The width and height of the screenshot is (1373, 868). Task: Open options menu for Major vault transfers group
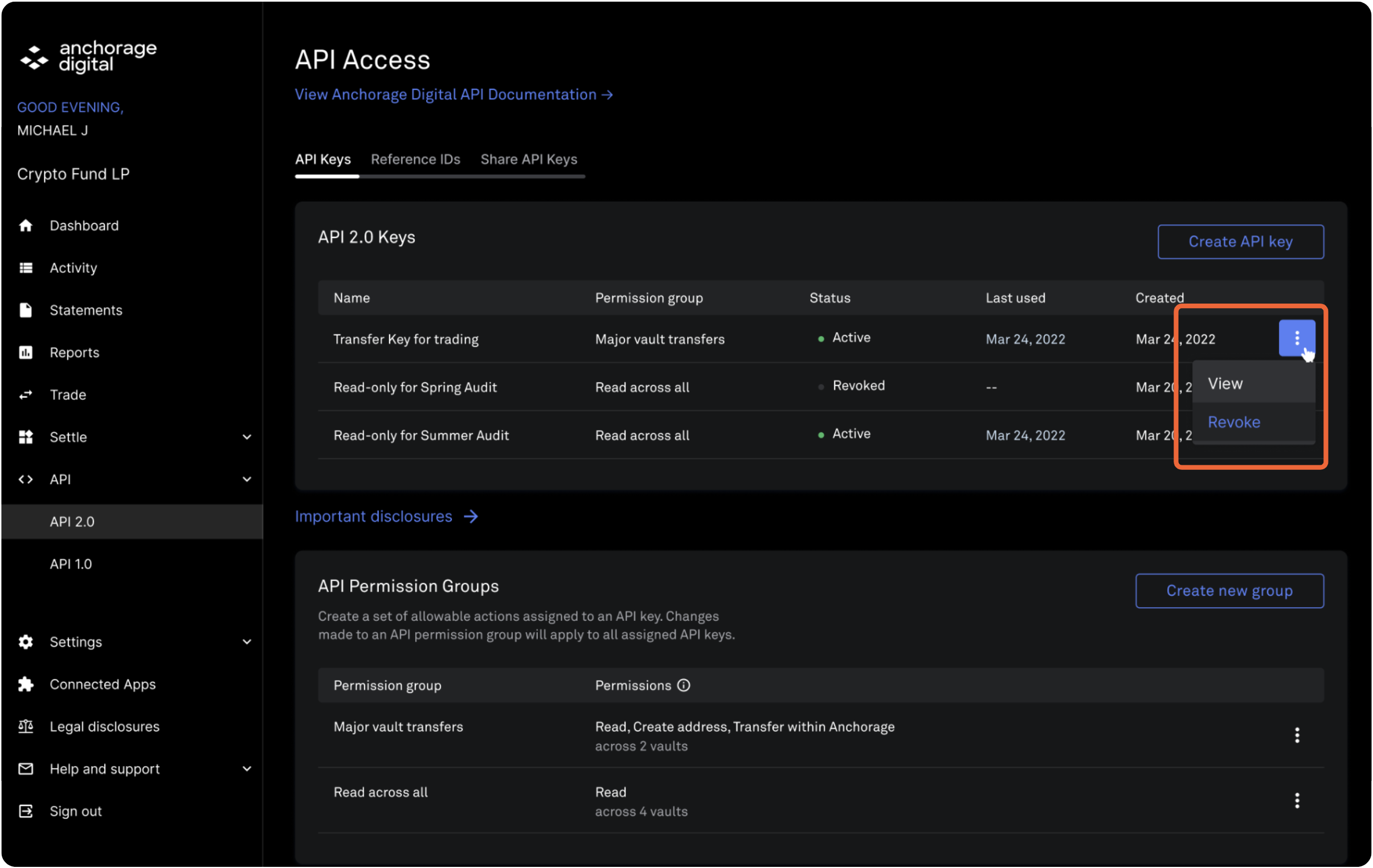pos(1297,736)
